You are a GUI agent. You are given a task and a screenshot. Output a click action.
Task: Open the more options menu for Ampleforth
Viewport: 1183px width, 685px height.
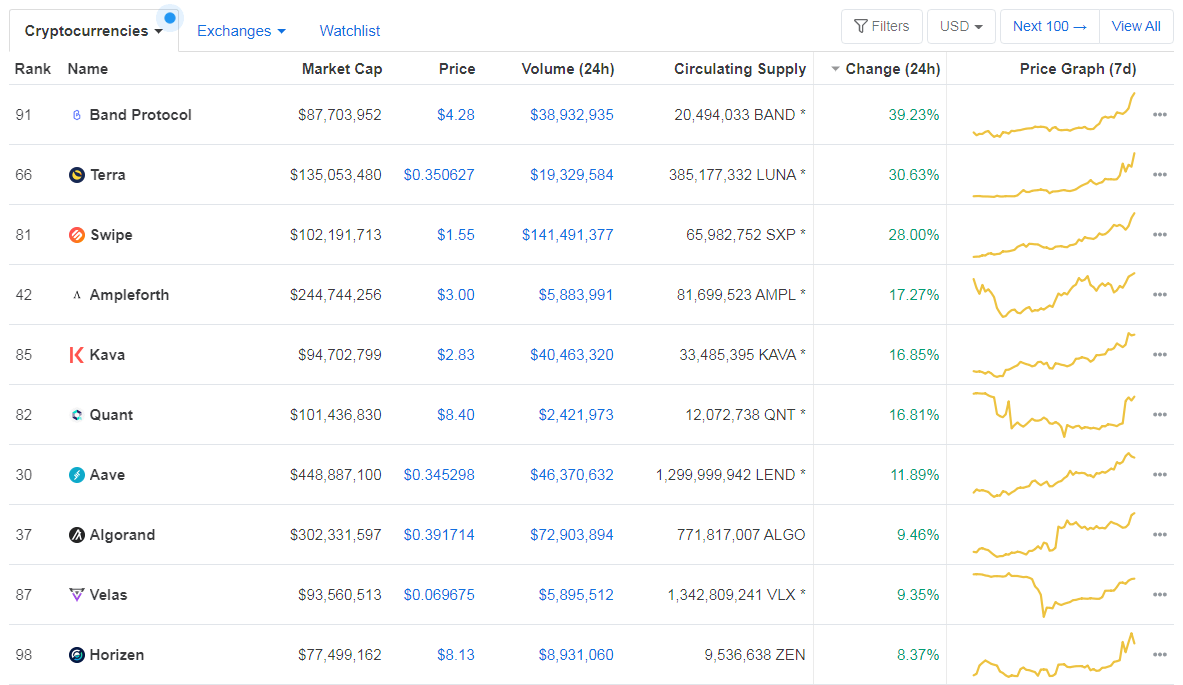pos(1160,295)
